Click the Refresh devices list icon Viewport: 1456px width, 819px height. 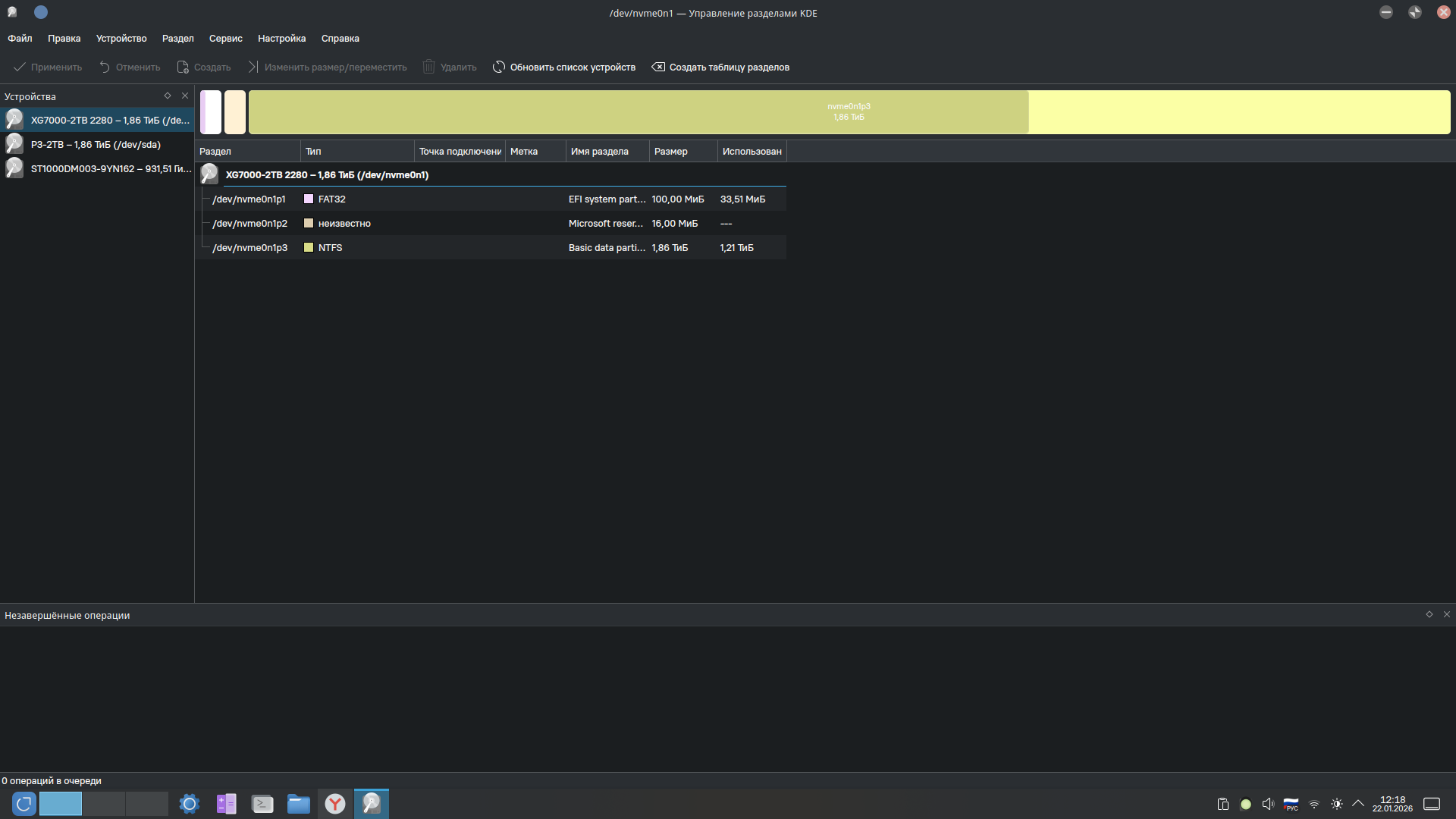click(x=499, y=67)
